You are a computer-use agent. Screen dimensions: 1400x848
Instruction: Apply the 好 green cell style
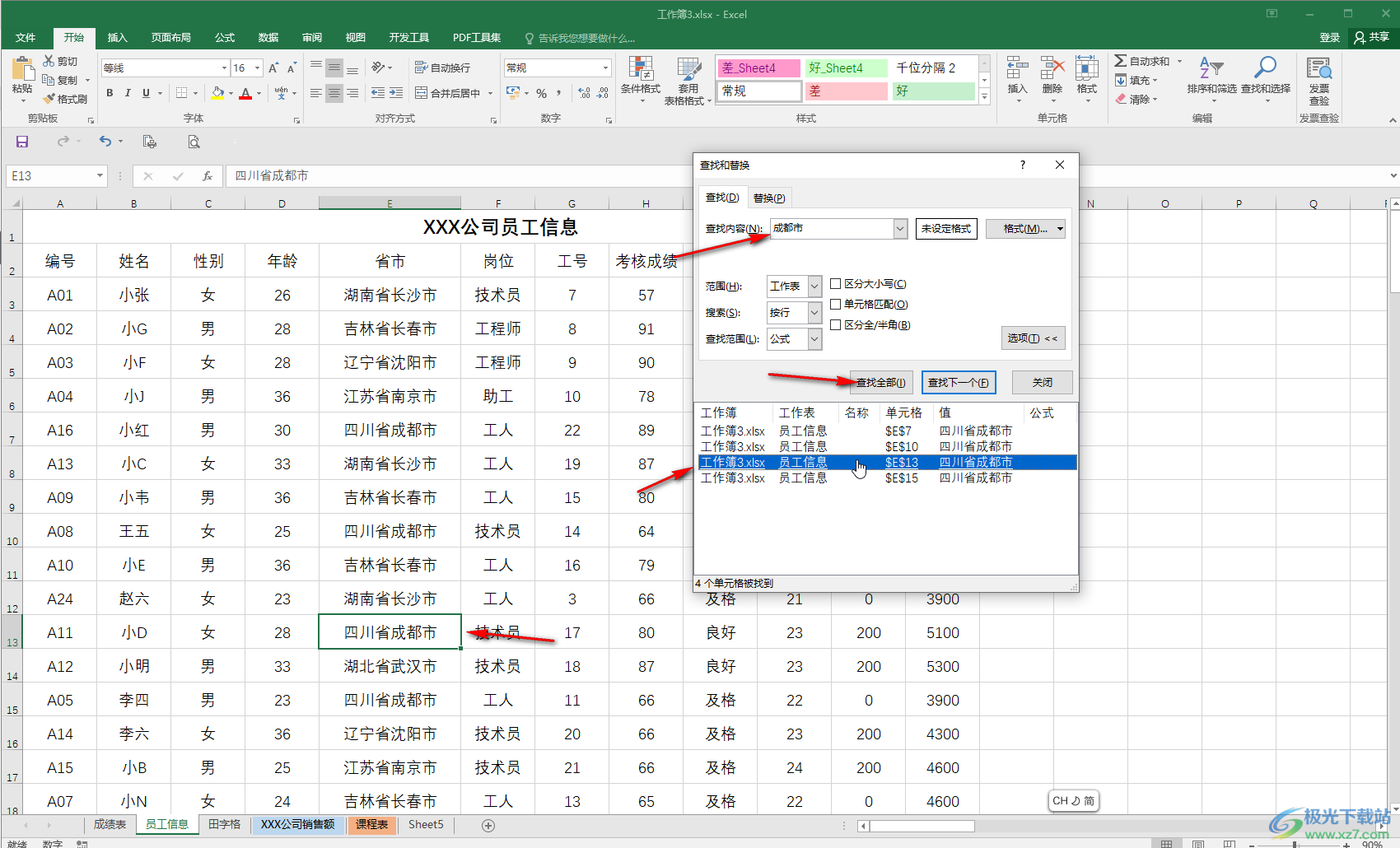933,91
